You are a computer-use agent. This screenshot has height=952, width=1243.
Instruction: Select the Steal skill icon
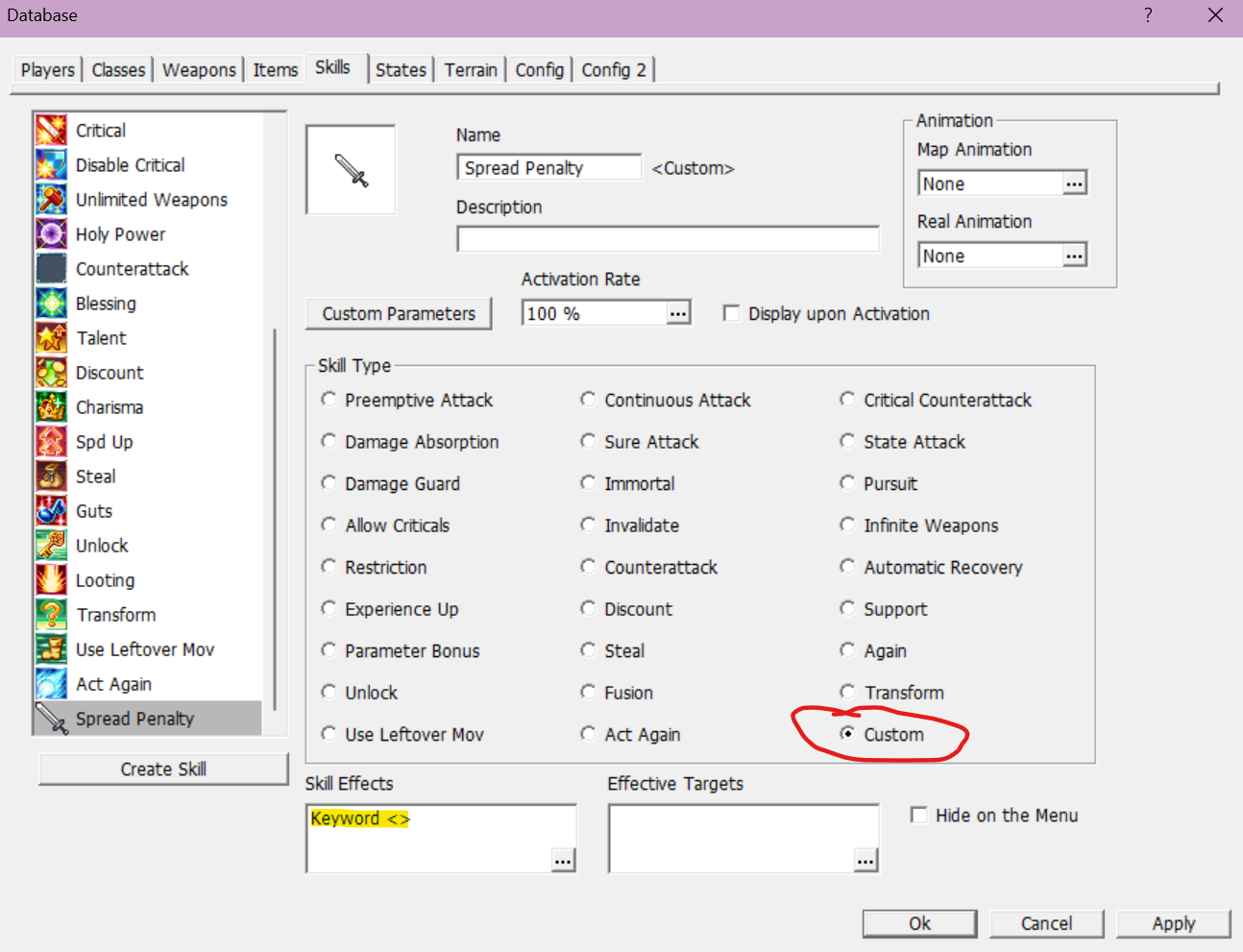point(51,476)
